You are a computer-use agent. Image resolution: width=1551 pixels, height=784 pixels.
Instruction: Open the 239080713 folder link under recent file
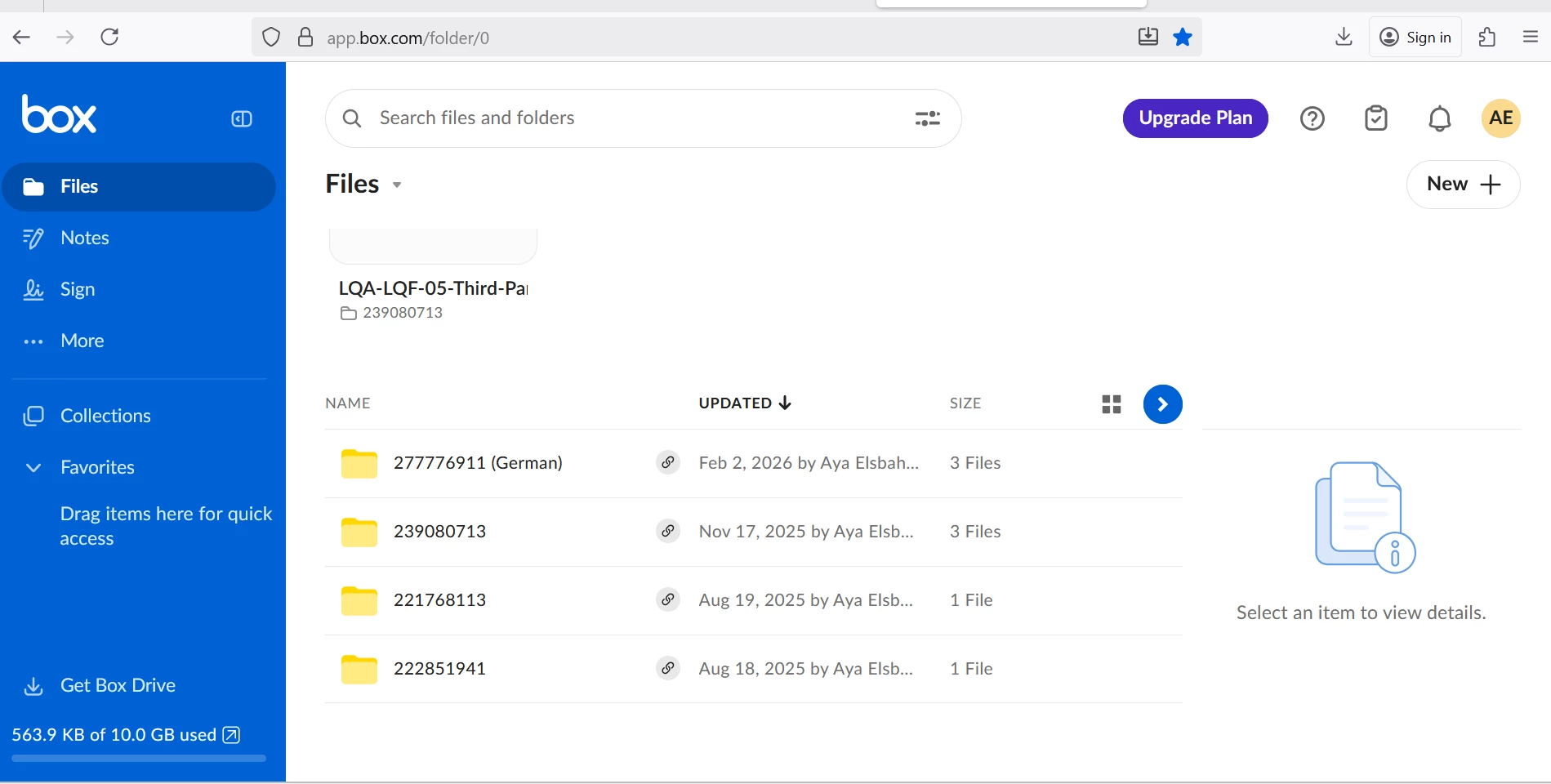click(x=392, y=313)
